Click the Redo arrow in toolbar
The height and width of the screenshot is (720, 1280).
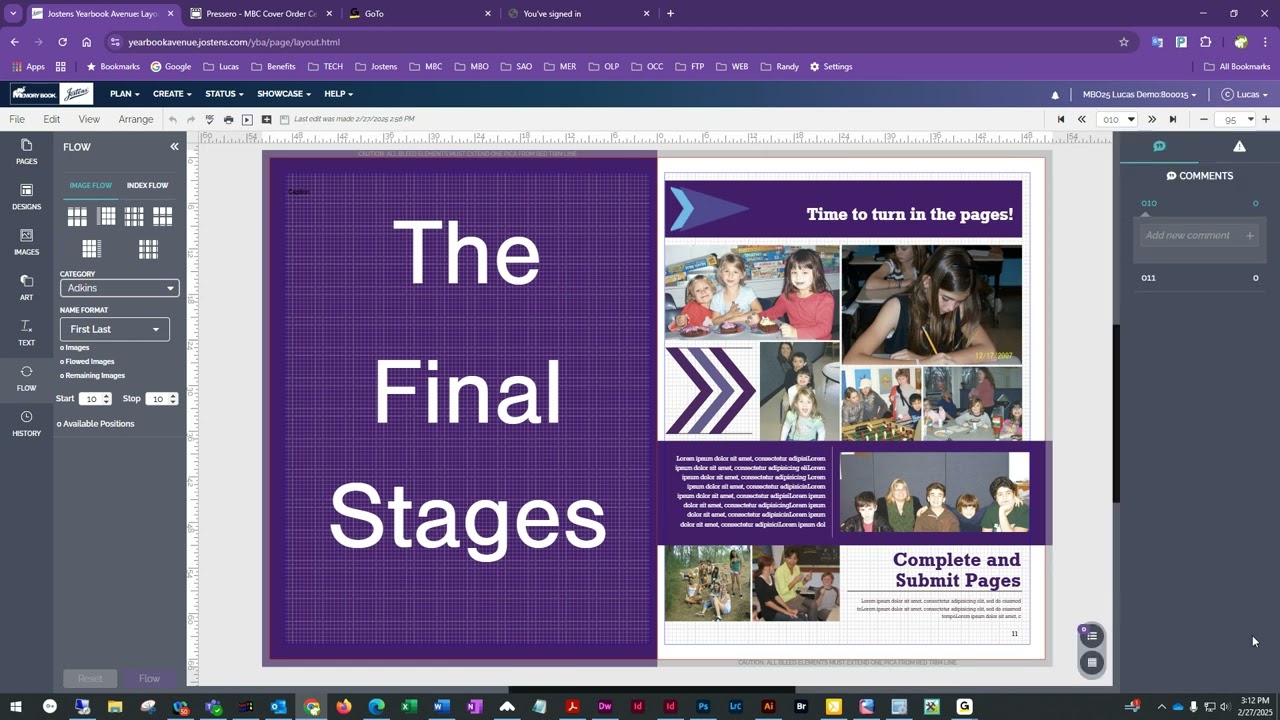[191, 119]
